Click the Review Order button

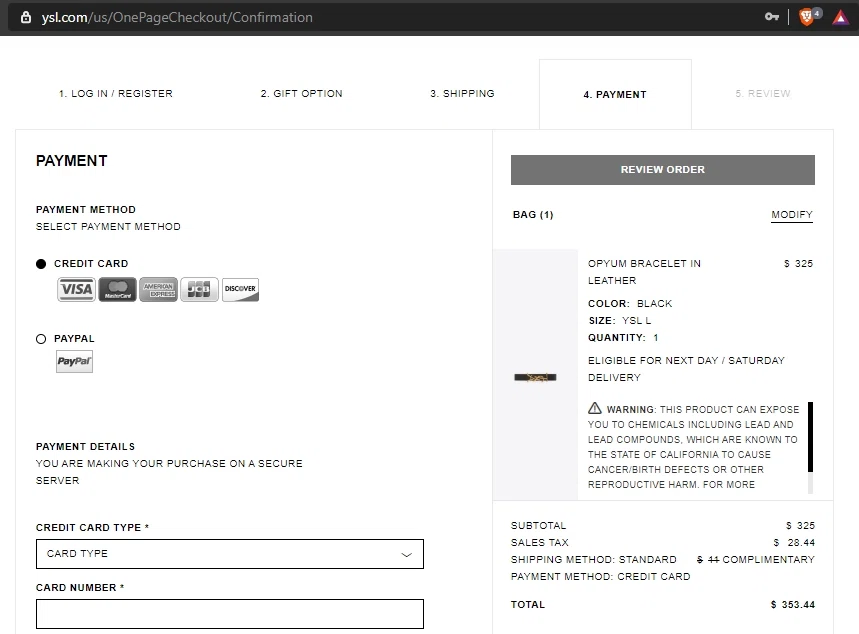tap(662, 170)
